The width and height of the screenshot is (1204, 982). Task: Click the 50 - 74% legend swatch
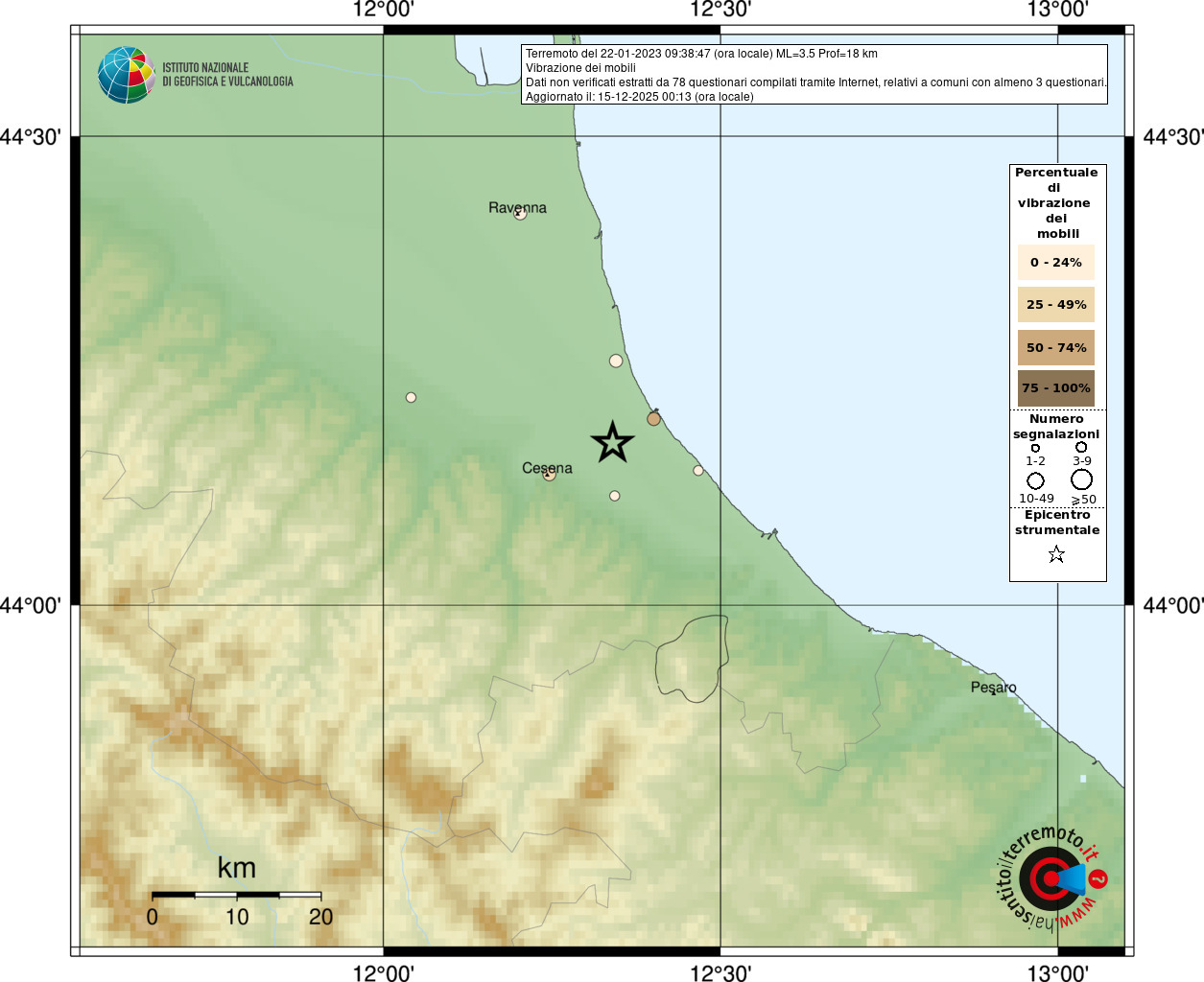[x=1056, y=348]
